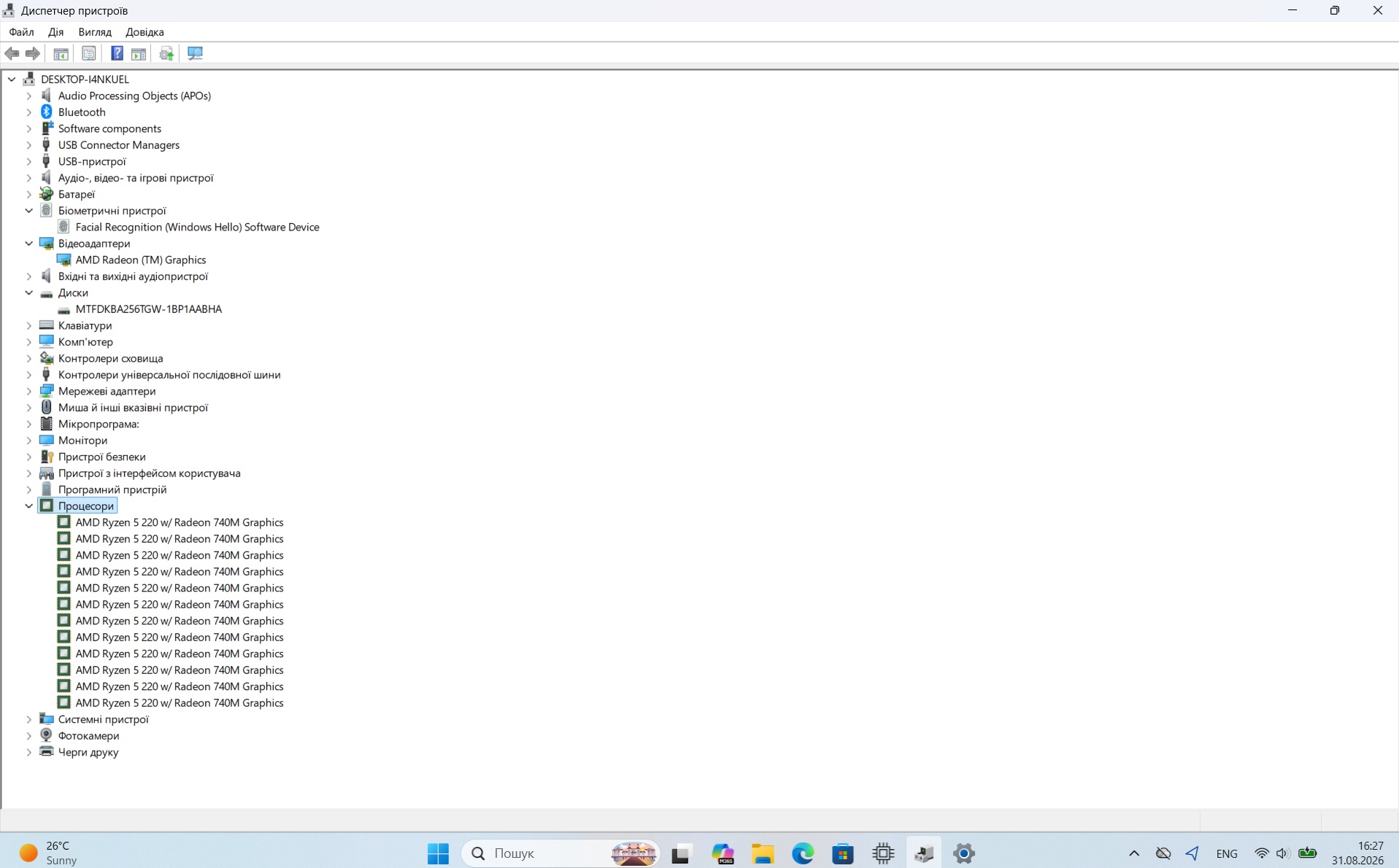Screen dimensions: 1399x868
Task: Click the scan for hardware changes monitor icon
Action: (x=195, y=53)
